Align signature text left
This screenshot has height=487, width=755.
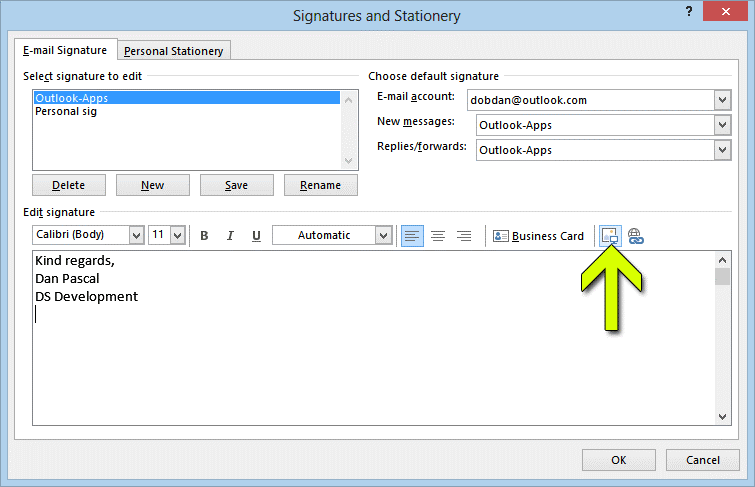click(x=412, y=236)
